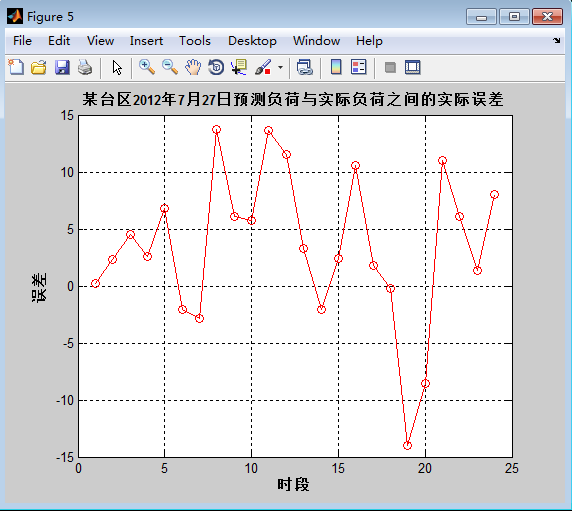Viewport: 572px width, 511px height.
Task: Print the figure with the printer icon
Action: [x=85, y=67]
